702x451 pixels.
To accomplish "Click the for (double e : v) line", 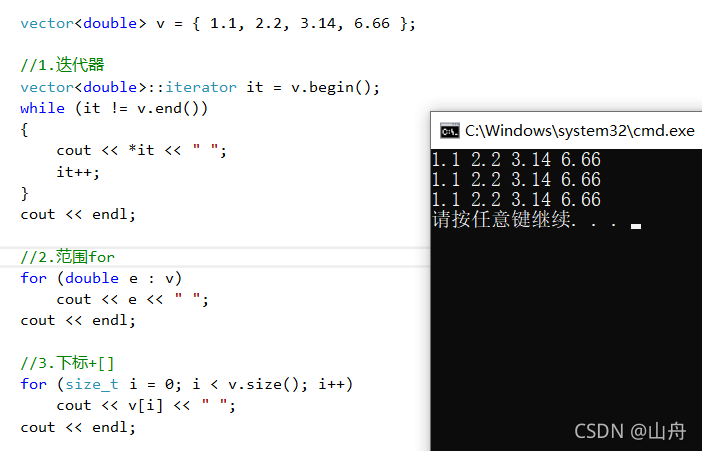I will click(x=101, y=278).
